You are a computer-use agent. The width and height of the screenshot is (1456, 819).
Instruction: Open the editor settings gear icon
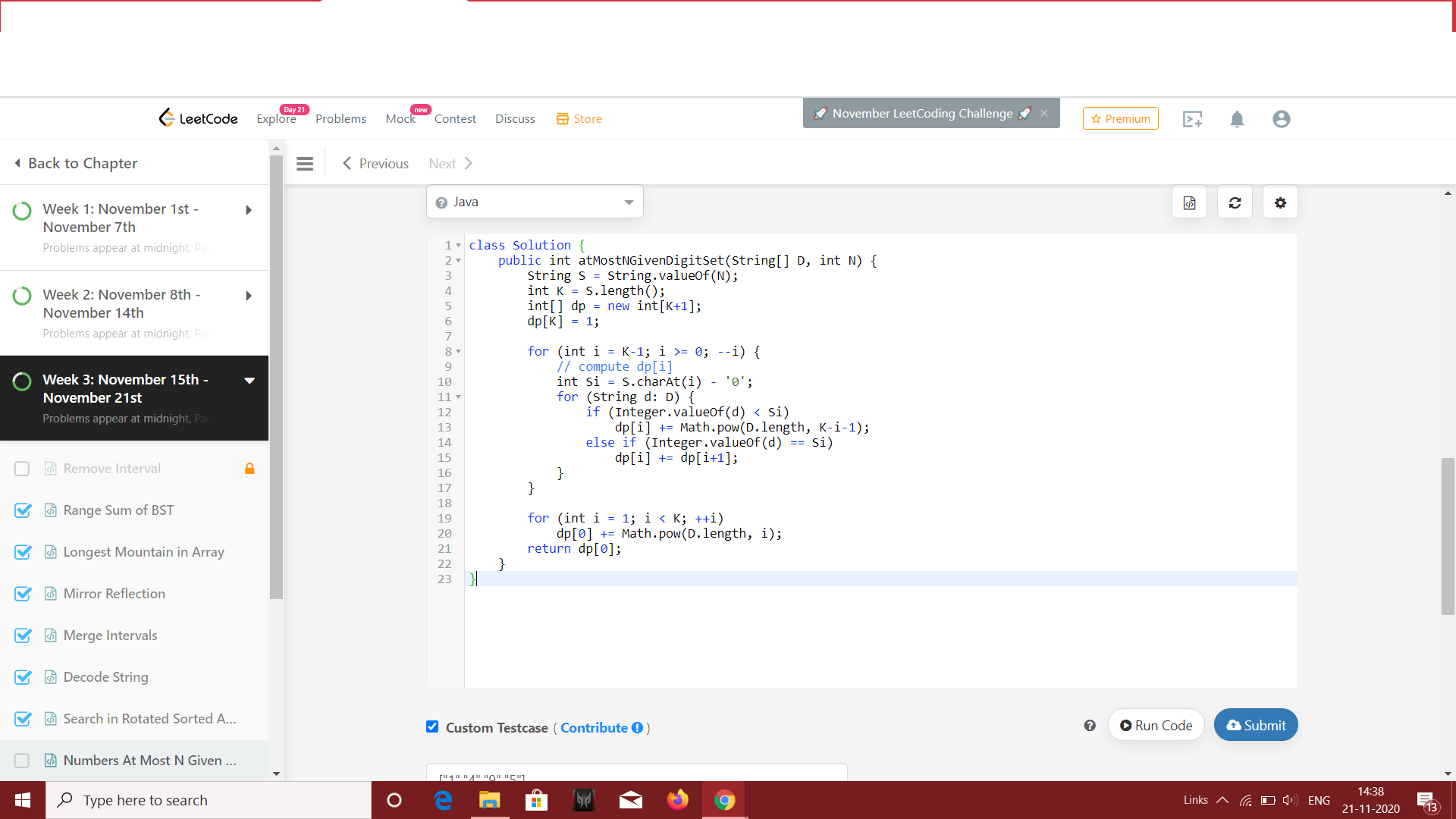pyautogui.click(x=1280, y=202)
